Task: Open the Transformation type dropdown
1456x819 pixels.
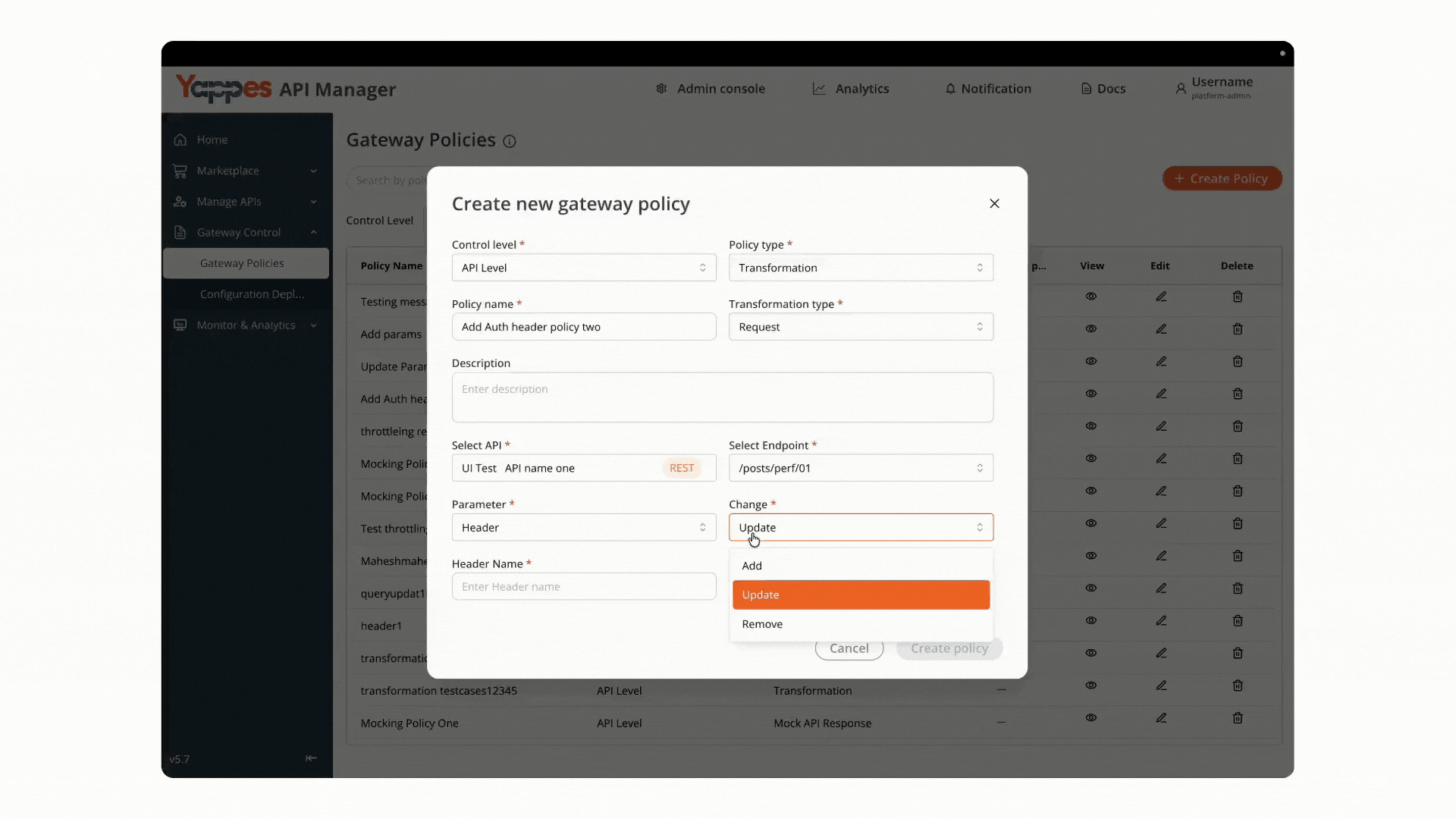Action: (x=861, y=327)
